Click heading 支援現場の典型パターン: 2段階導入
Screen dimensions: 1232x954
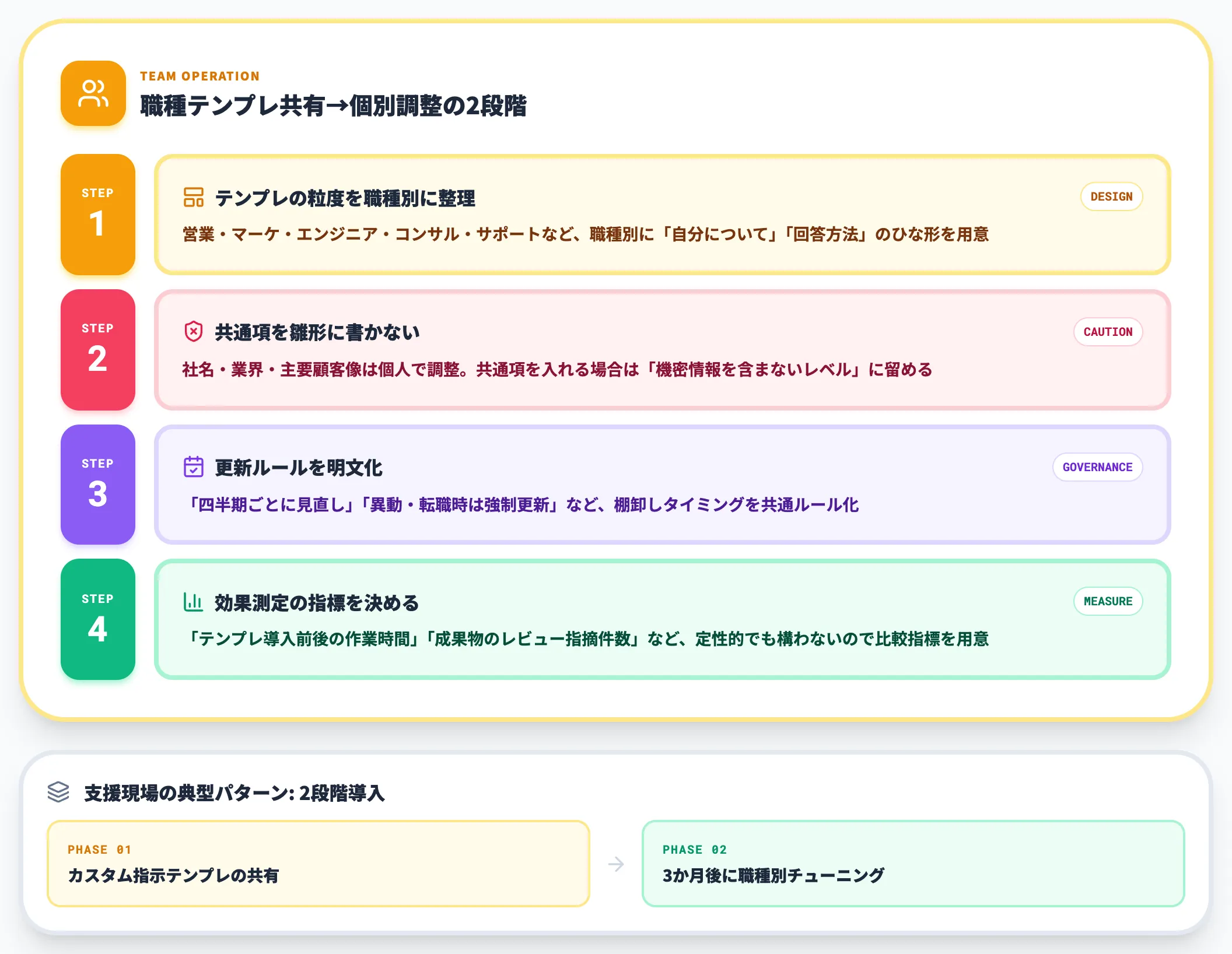click(x=235, y=793)
